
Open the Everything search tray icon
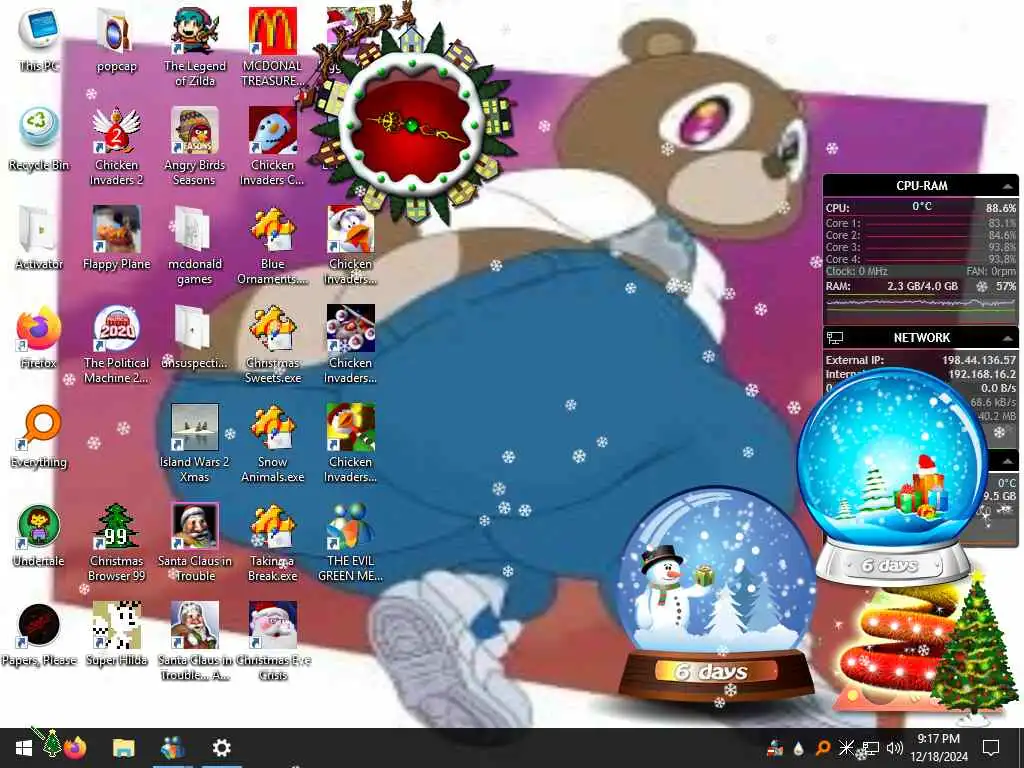822,748
